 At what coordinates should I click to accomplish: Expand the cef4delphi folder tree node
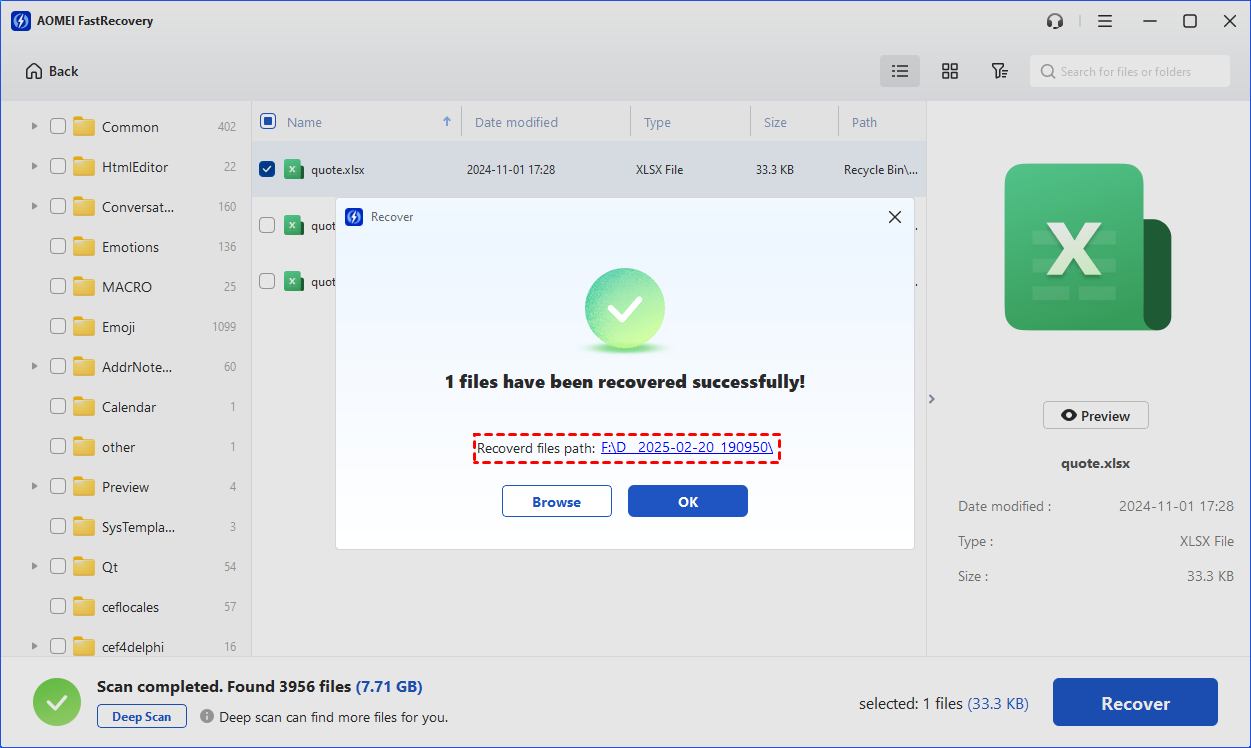click(x=34, y=646)
